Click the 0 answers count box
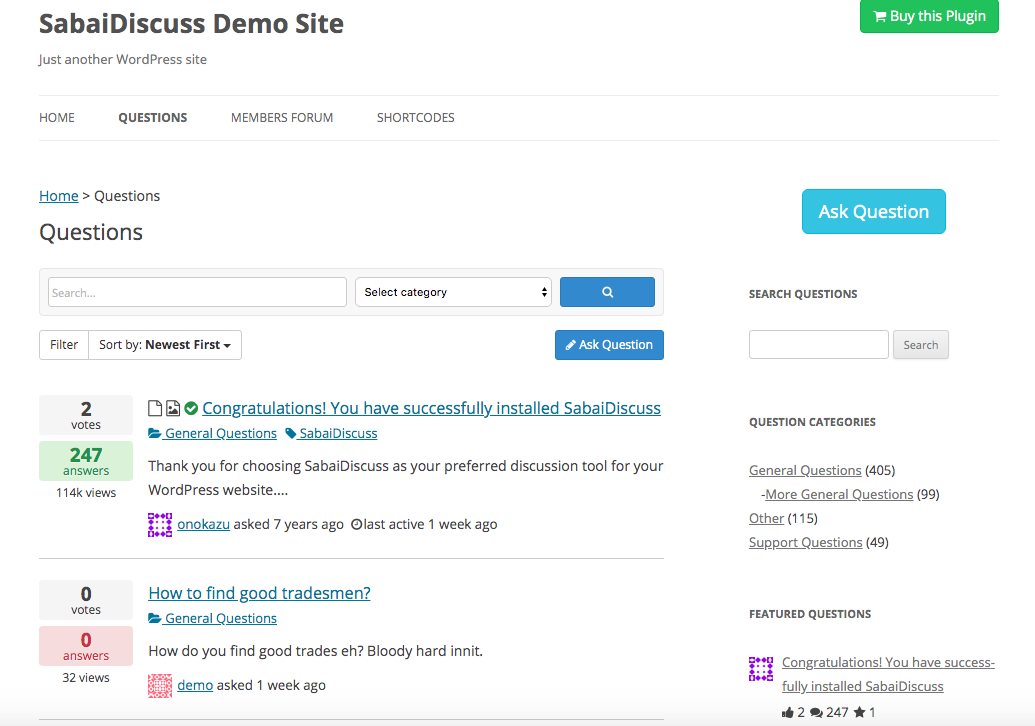The width and height of the screenshot is (1035, 726). [x=86, y=645]
